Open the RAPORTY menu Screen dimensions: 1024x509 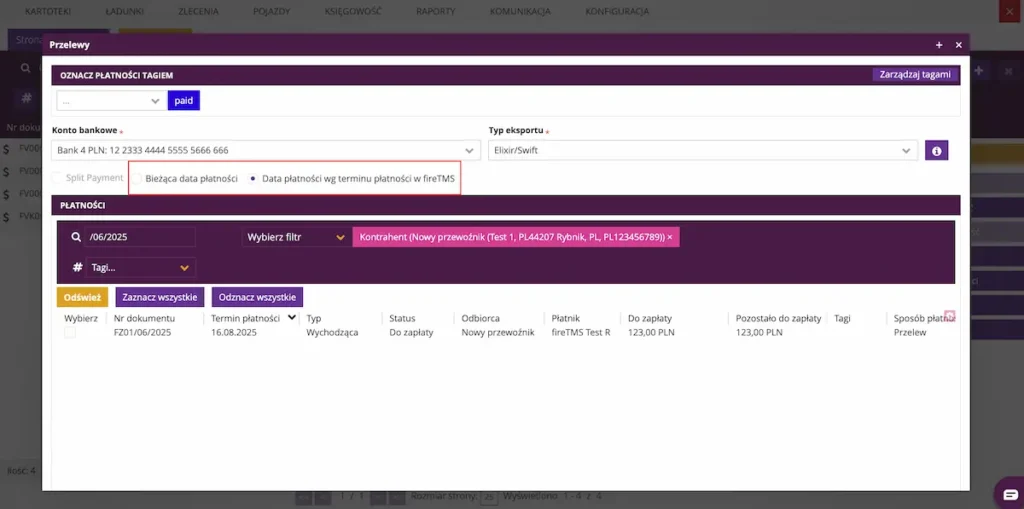pyautogui.click(x=436, y=11)
